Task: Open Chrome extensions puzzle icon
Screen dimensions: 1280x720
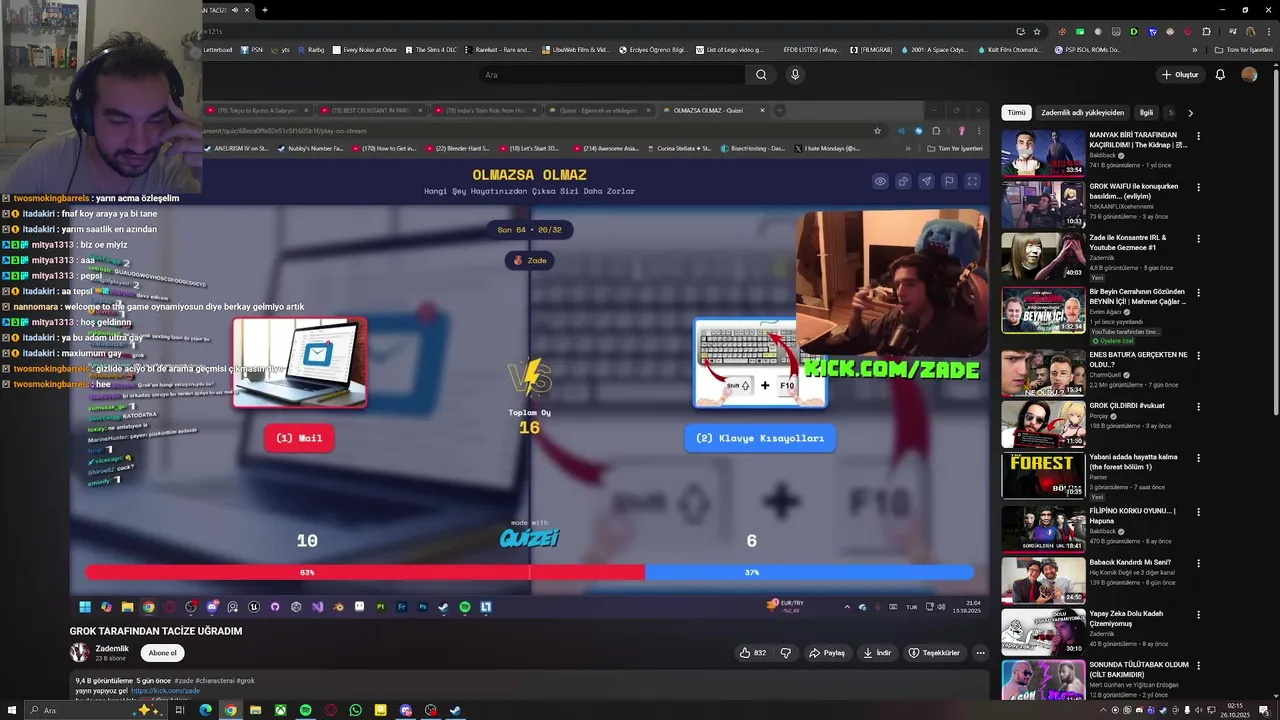Action: click(1204, 31)
